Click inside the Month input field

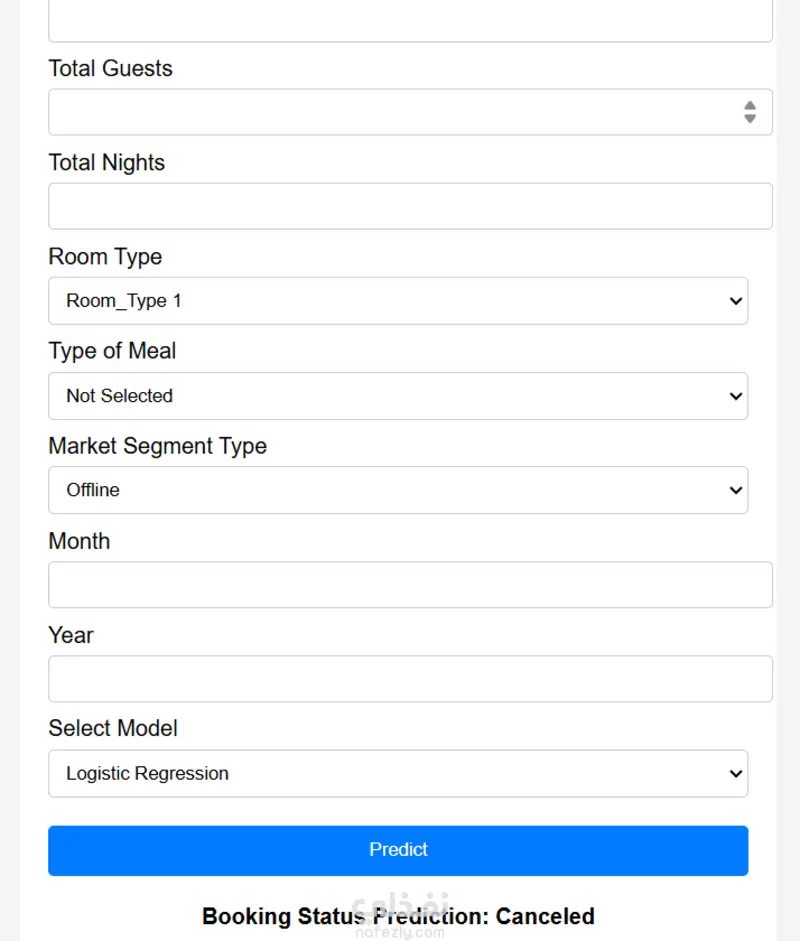tap(410, 585)
